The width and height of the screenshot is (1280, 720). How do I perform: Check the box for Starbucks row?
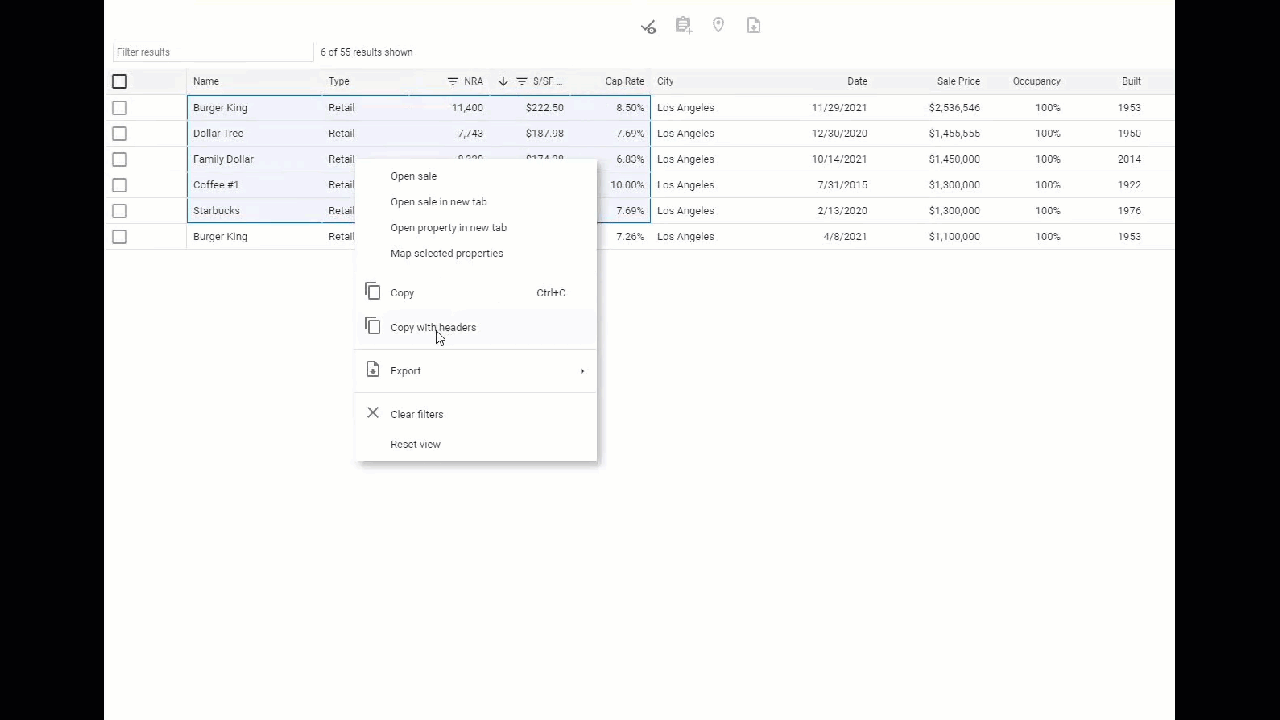pos(119,211)
